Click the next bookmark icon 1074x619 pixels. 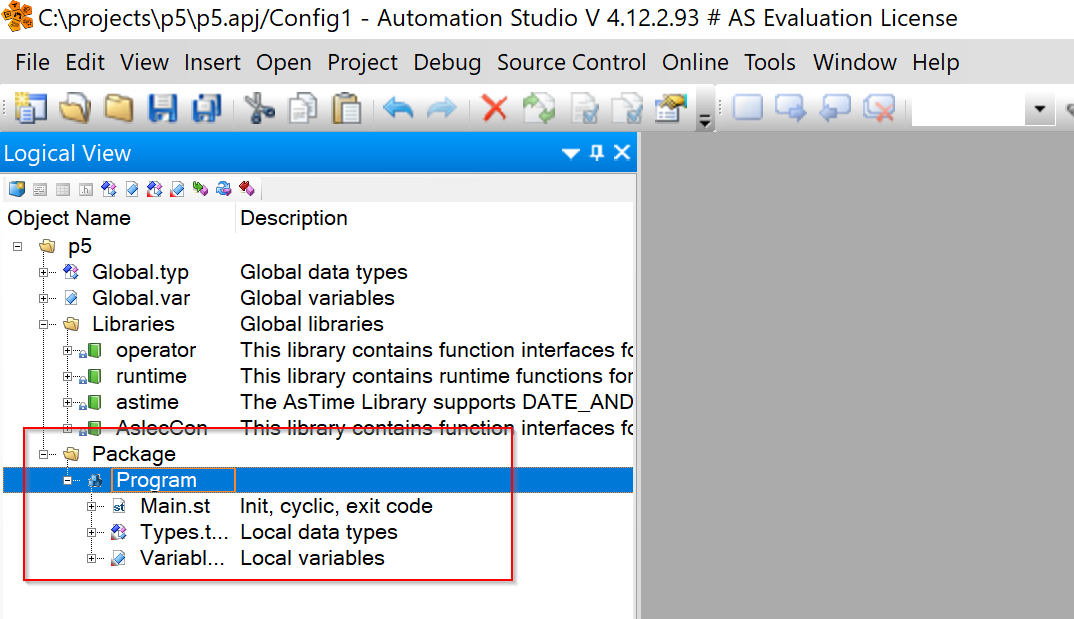point(791,108)
